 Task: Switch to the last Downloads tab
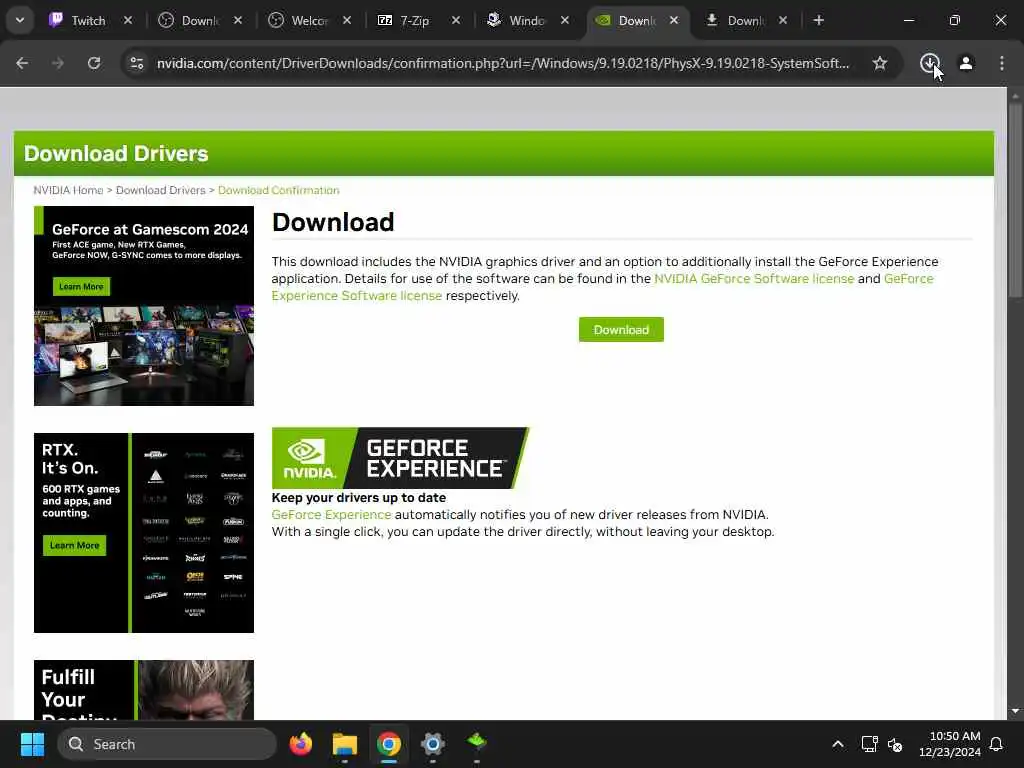(744, 20)
